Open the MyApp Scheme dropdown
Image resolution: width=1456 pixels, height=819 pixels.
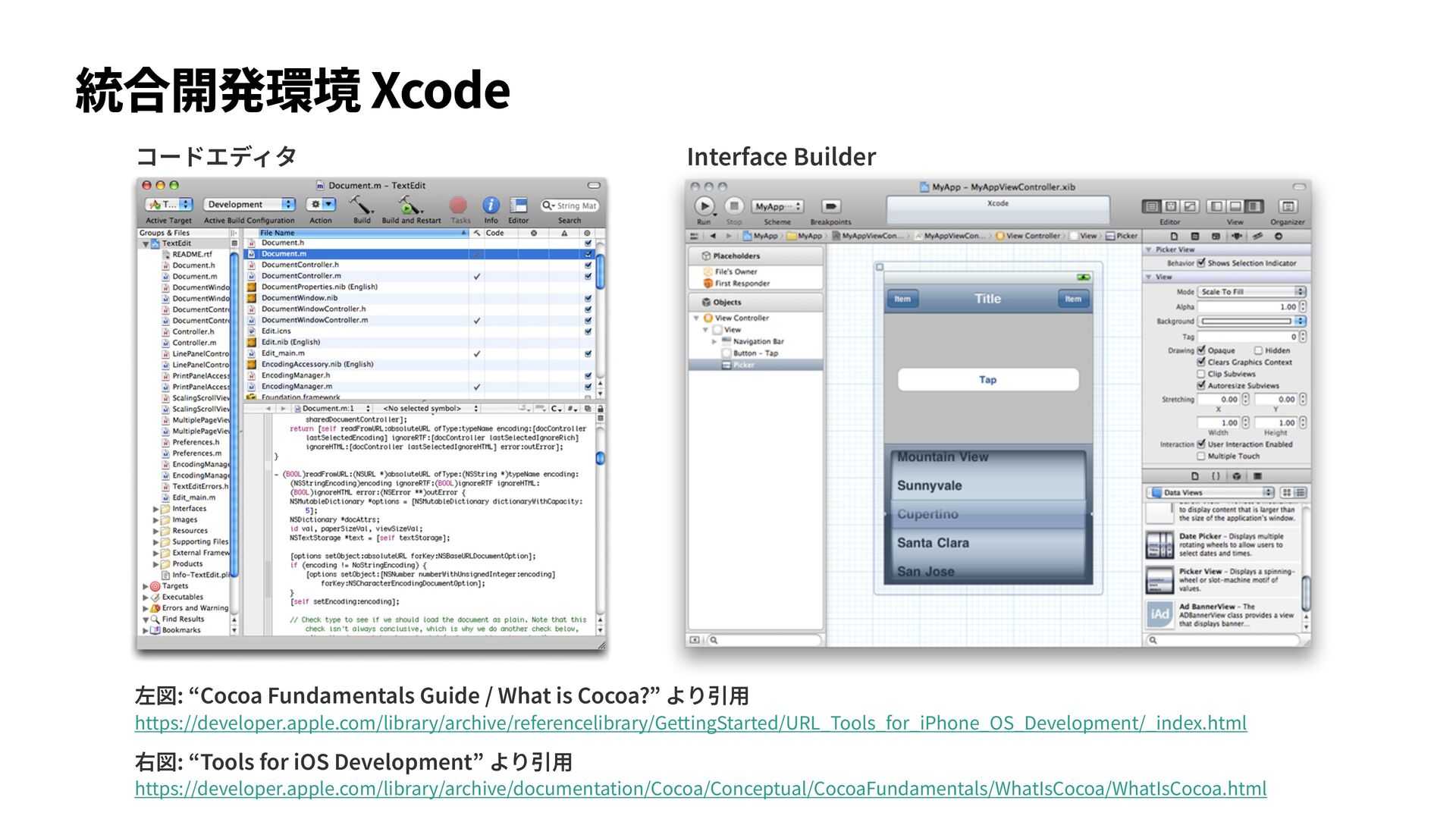(777, 206)
